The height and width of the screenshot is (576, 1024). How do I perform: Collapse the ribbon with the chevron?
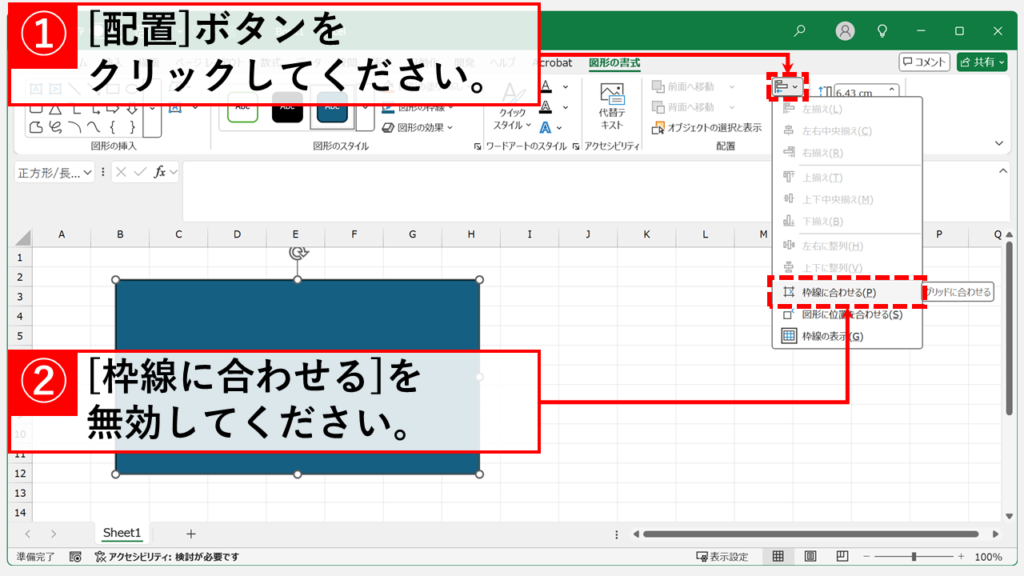tap(999, 143)
